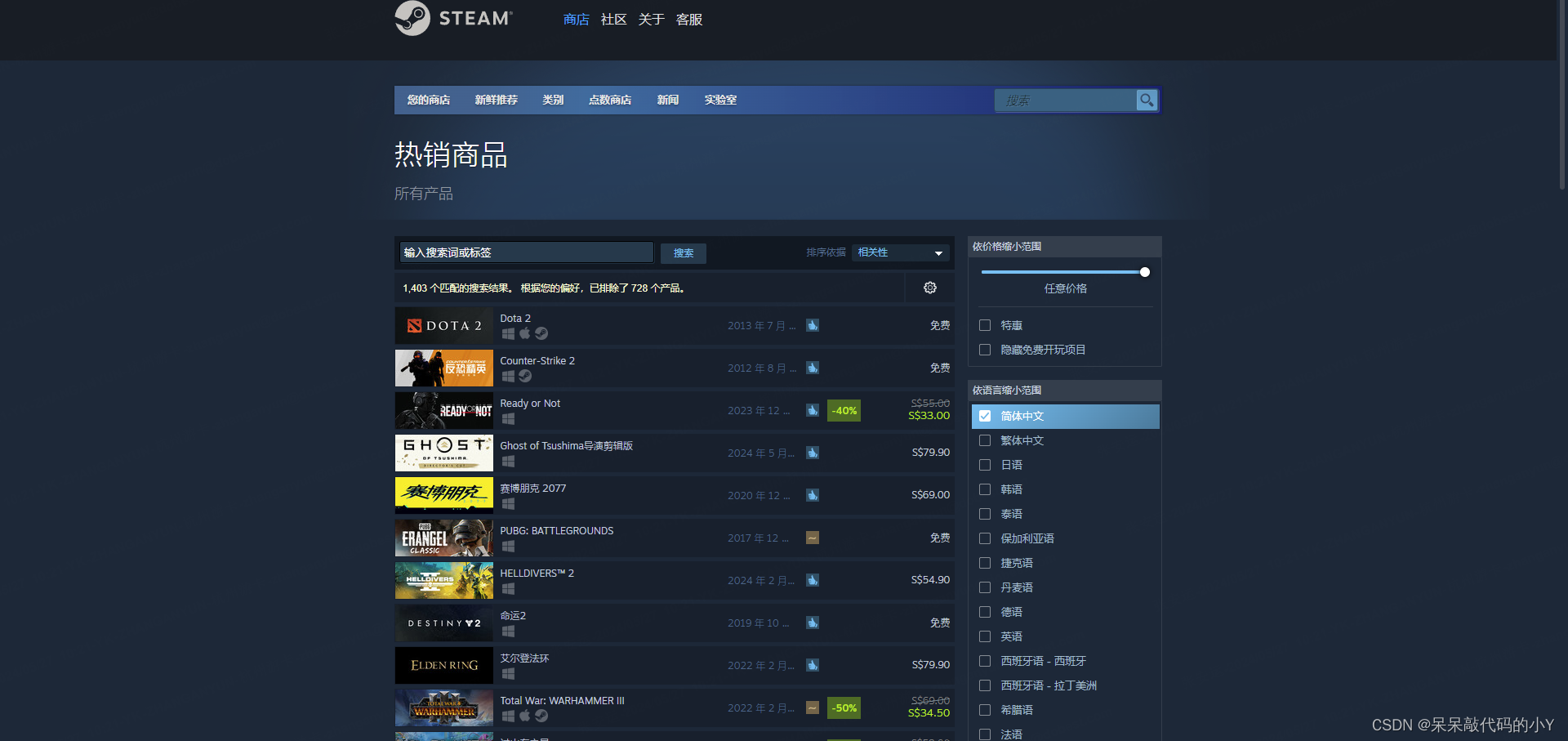
Task: Click the price range slider handle
Action: coord(1144,272)
